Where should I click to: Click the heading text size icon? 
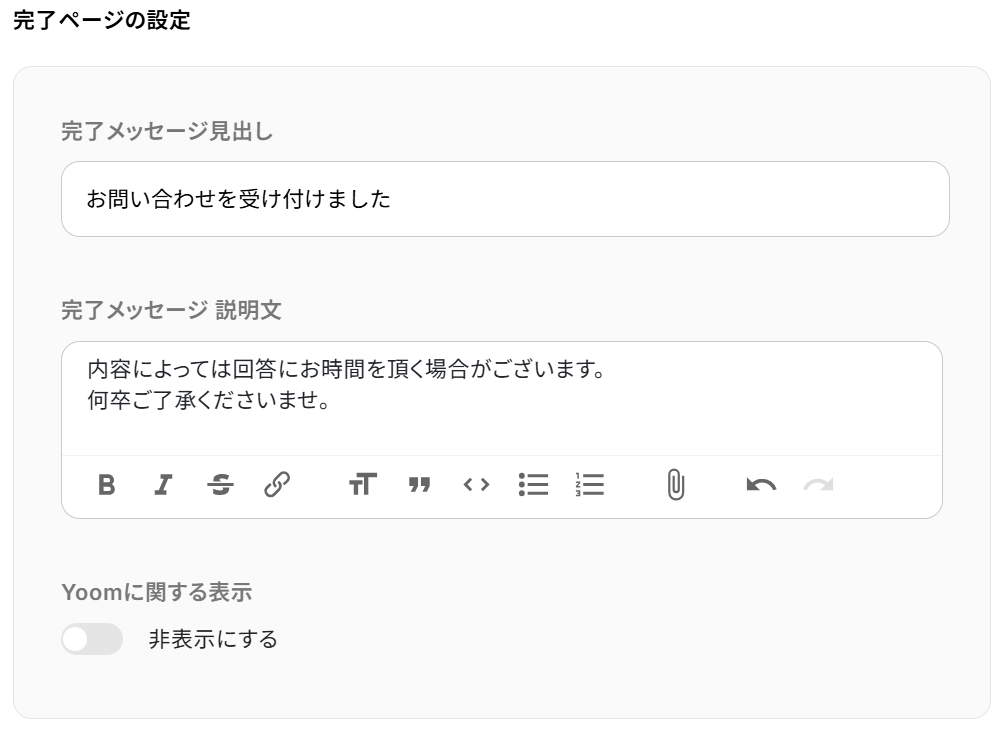tap(362, 485)
